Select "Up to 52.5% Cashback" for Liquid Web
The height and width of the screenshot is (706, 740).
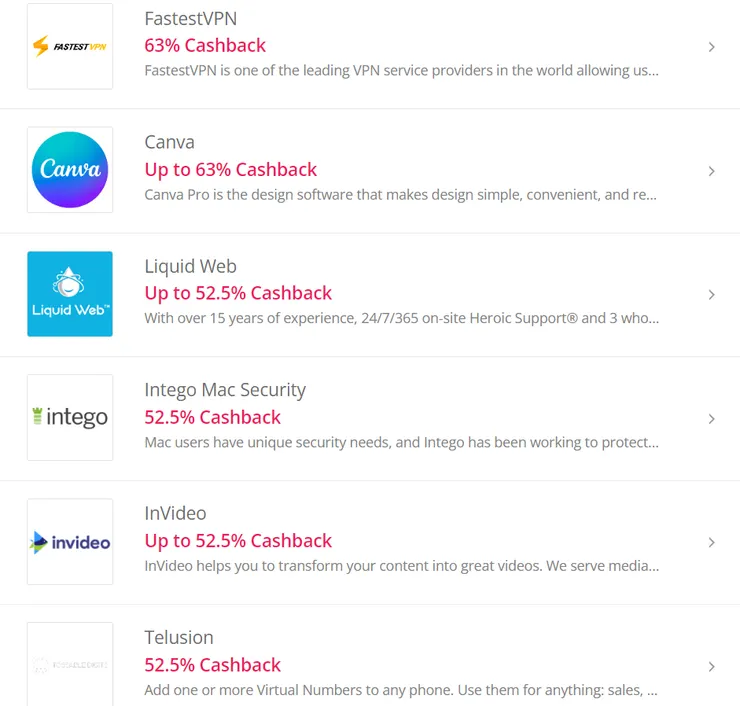pos(238,293)
